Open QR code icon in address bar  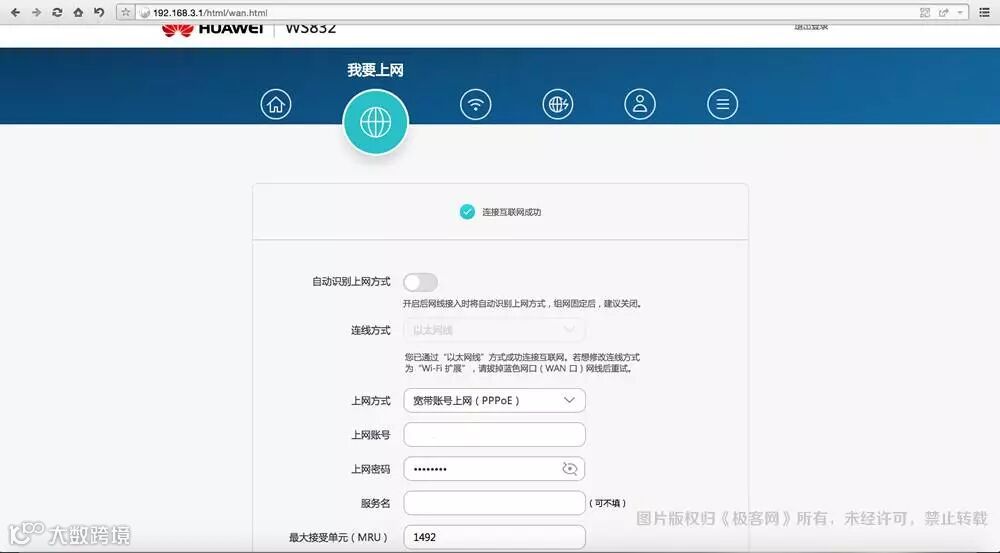(925, 12)
